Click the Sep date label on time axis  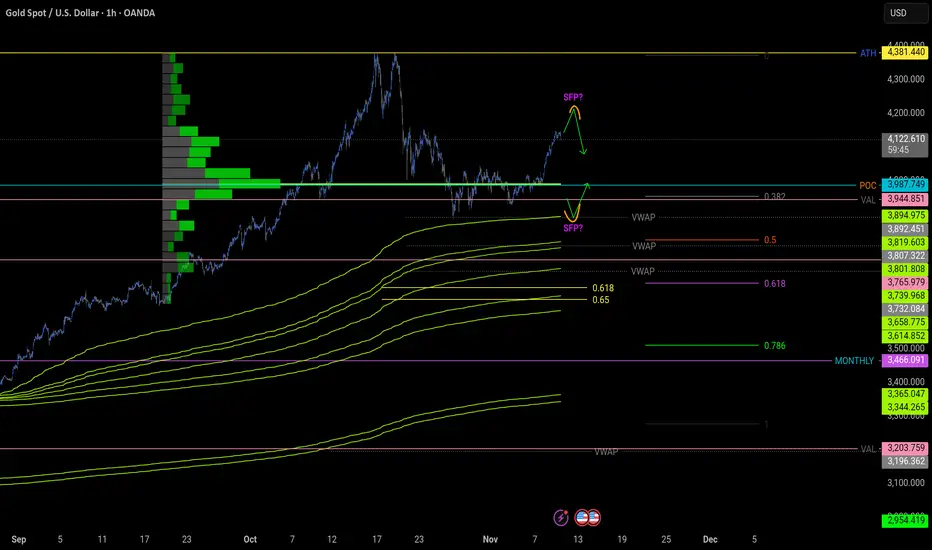(18, 539)
